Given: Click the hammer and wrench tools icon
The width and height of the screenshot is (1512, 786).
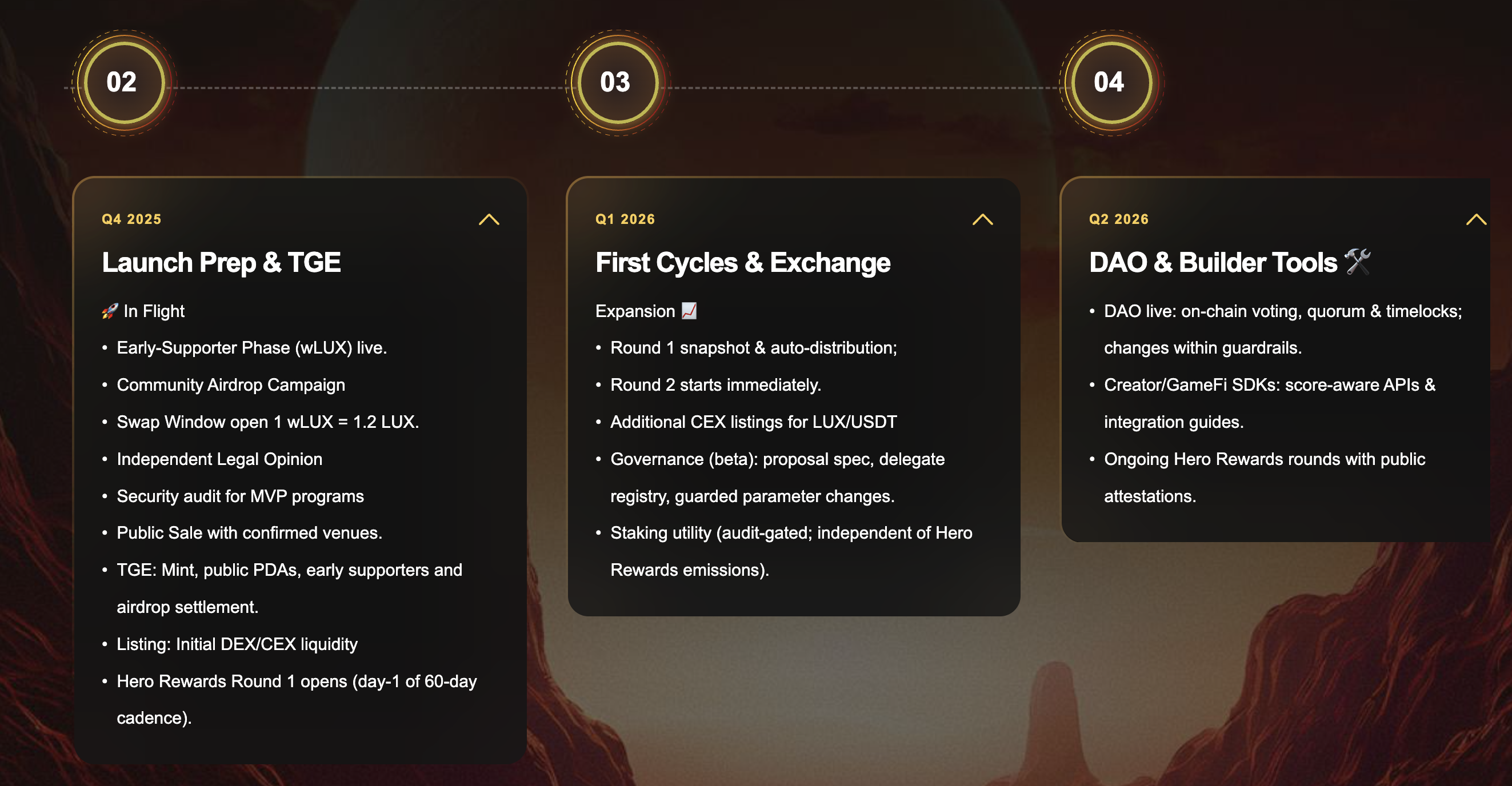Looking at the screenshot, I should click(1358, 262).
